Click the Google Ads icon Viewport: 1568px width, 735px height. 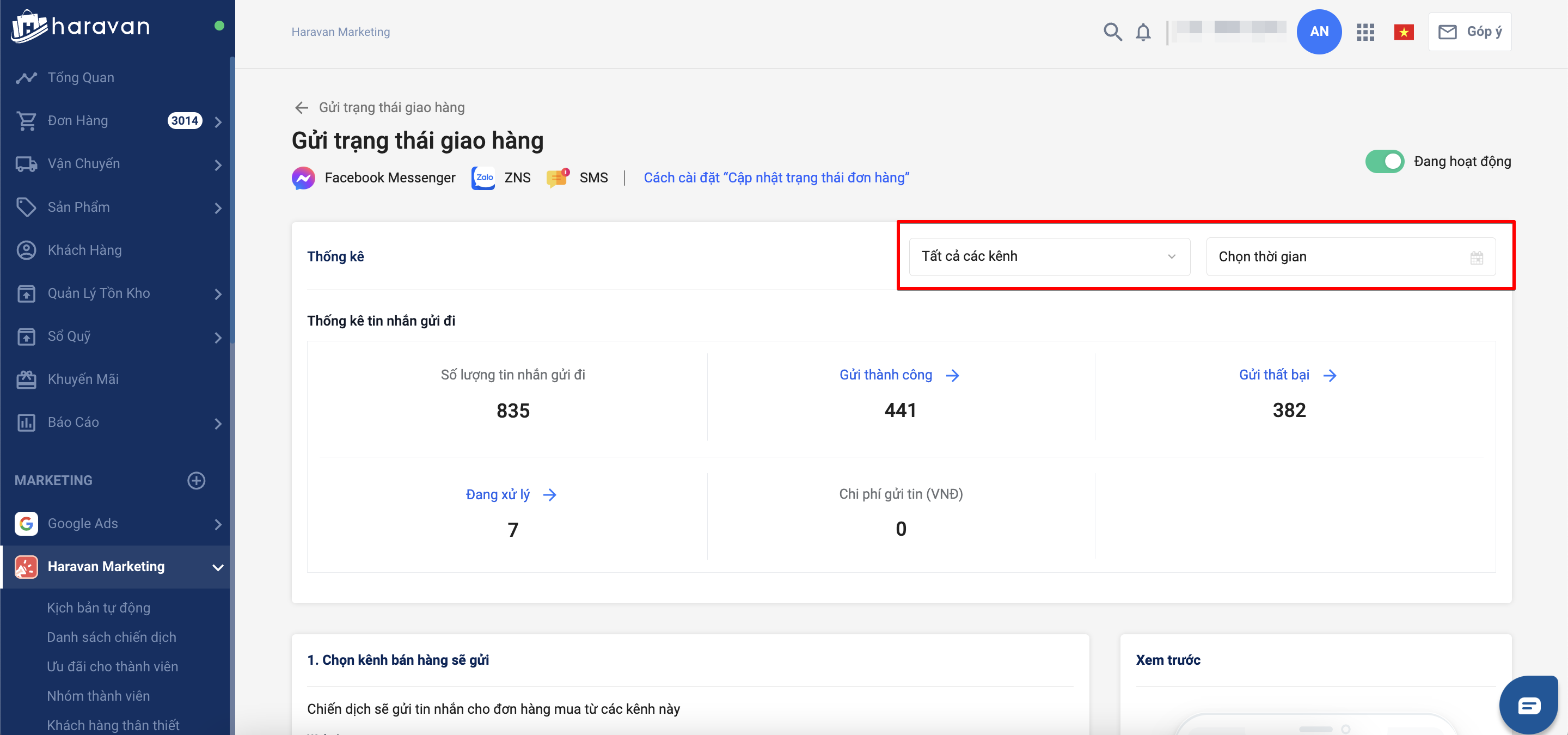(26, 523)
